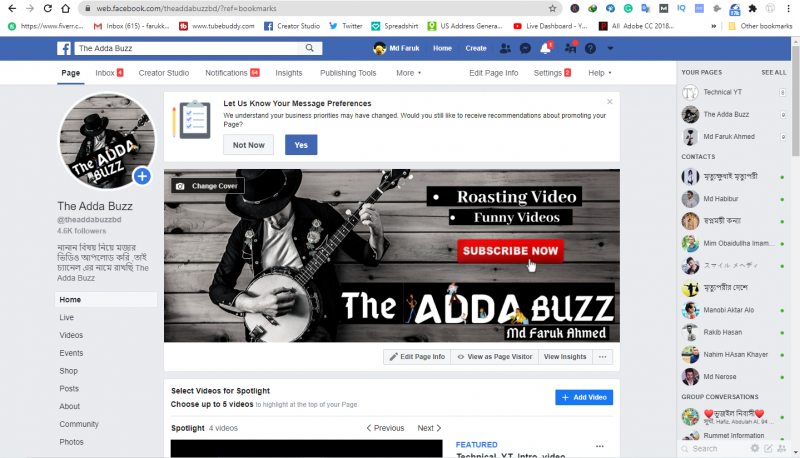Image resolution: width=800 pixels, height=458 pixels.
Task: Click create new group icon in chat
Action: [781, 448]
